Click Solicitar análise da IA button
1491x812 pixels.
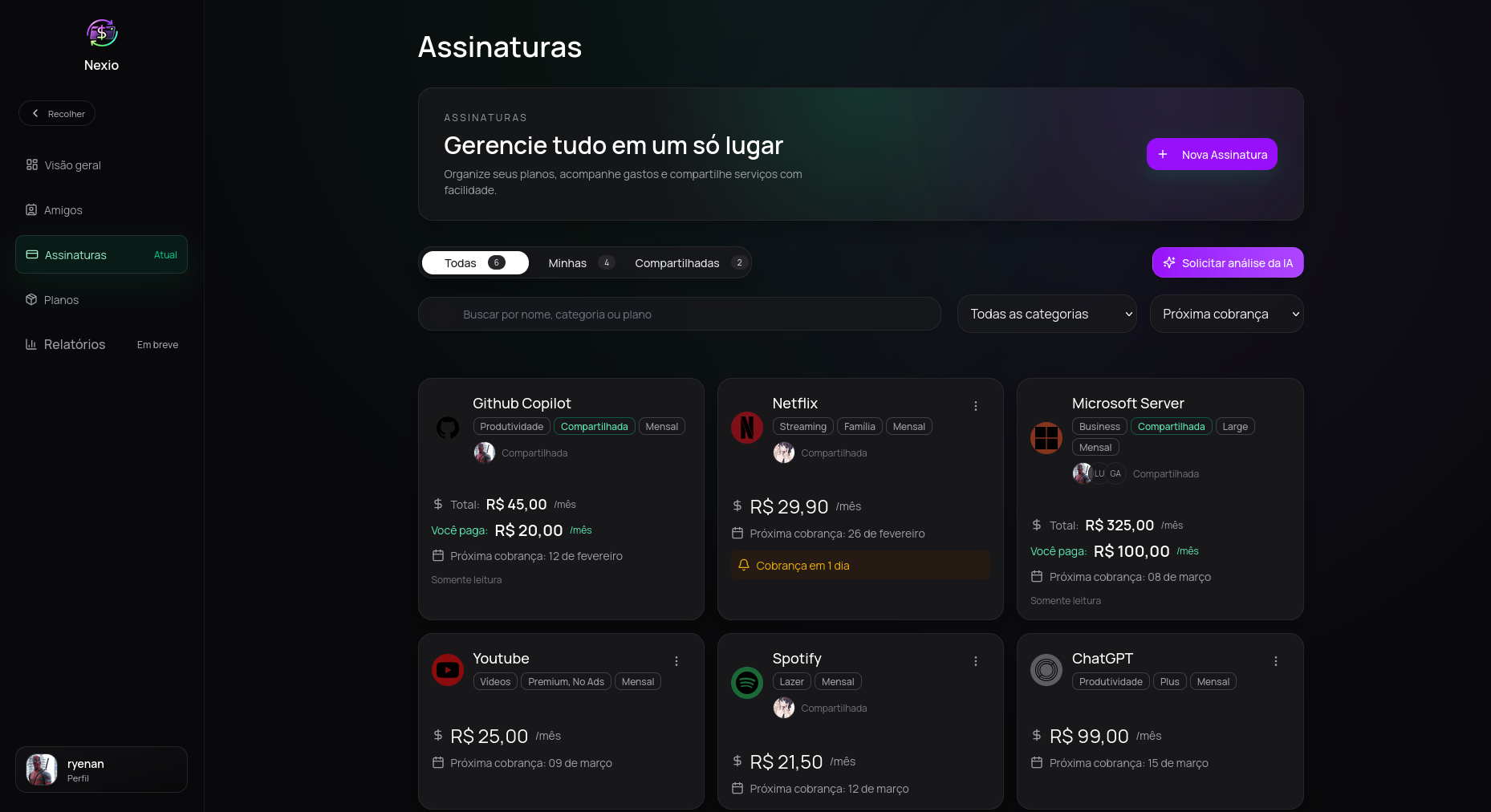pos(1228,262)
